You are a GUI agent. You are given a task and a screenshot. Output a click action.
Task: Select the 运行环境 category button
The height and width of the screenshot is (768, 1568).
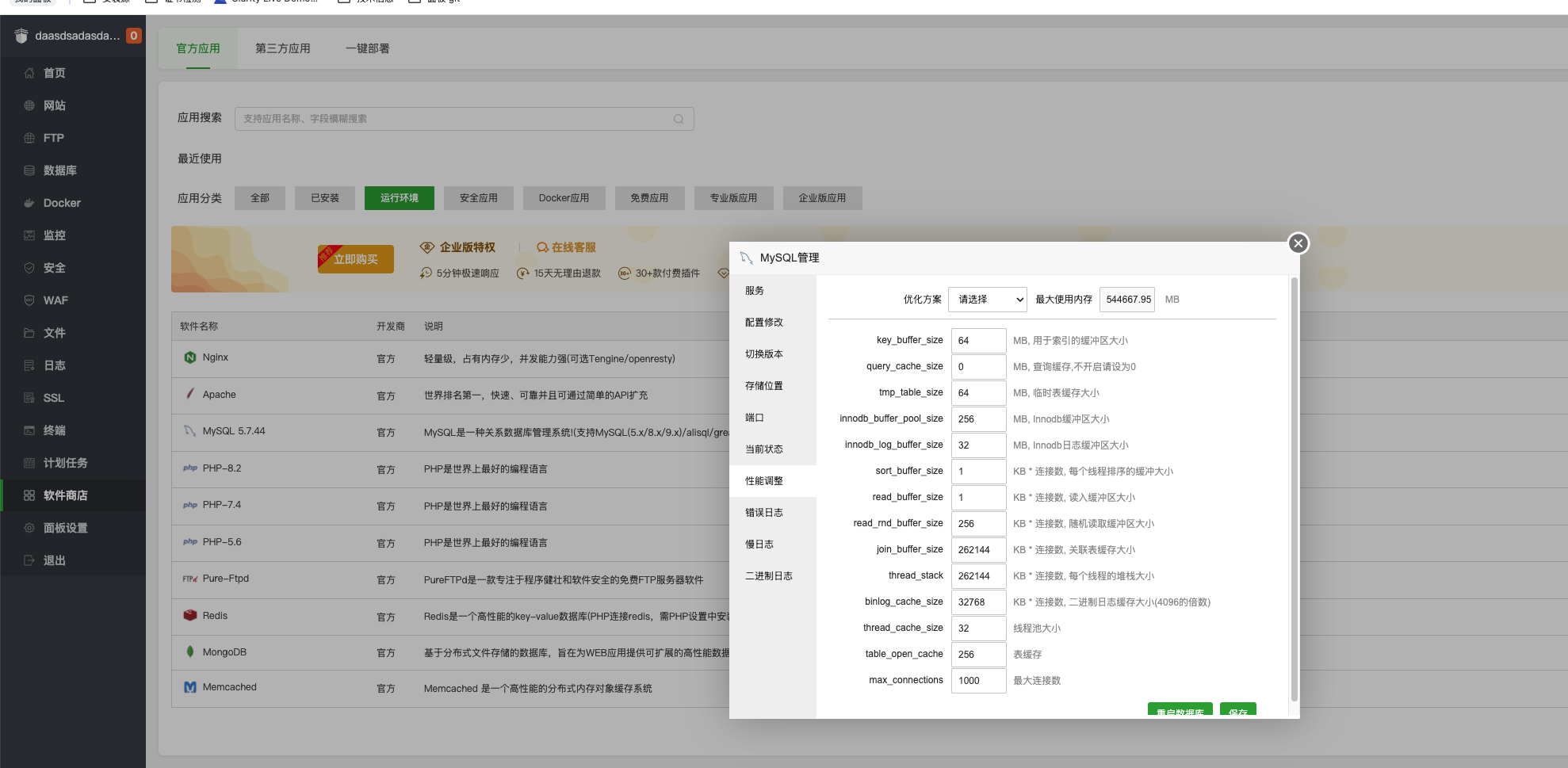[400, 198]
